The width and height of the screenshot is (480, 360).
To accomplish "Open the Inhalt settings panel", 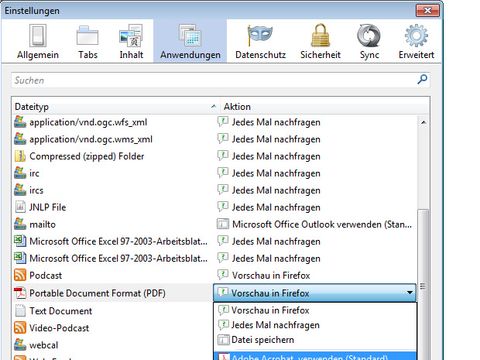I will click(131, 42).
